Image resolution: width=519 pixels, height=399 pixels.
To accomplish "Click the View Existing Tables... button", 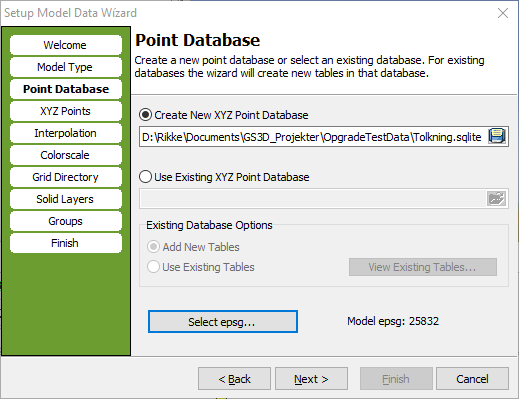I will (423, 267).
